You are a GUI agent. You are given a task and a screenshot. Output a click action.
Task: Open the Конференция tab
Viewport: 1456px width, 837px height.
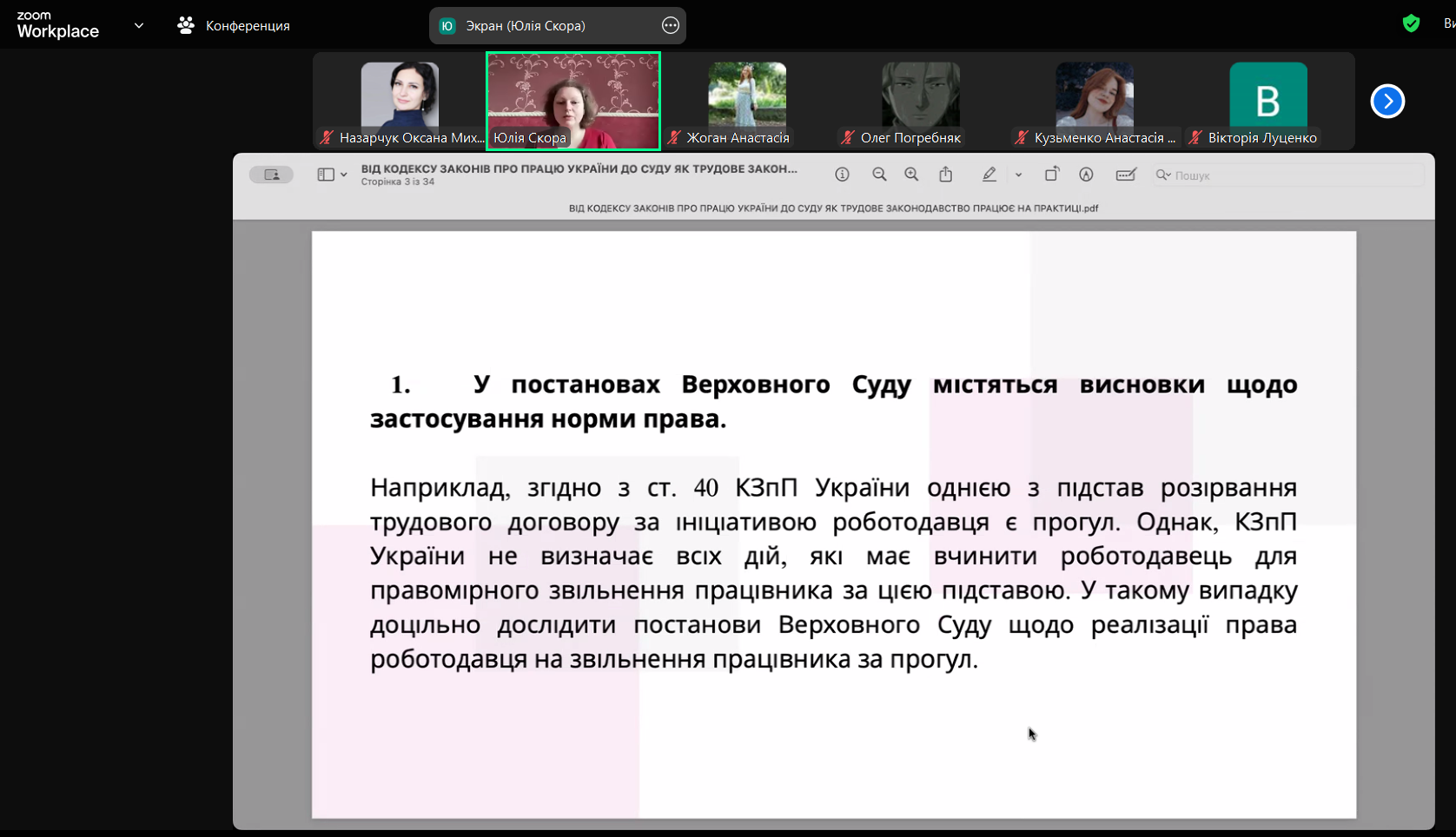pyautogui.click(x=234, y=25)
